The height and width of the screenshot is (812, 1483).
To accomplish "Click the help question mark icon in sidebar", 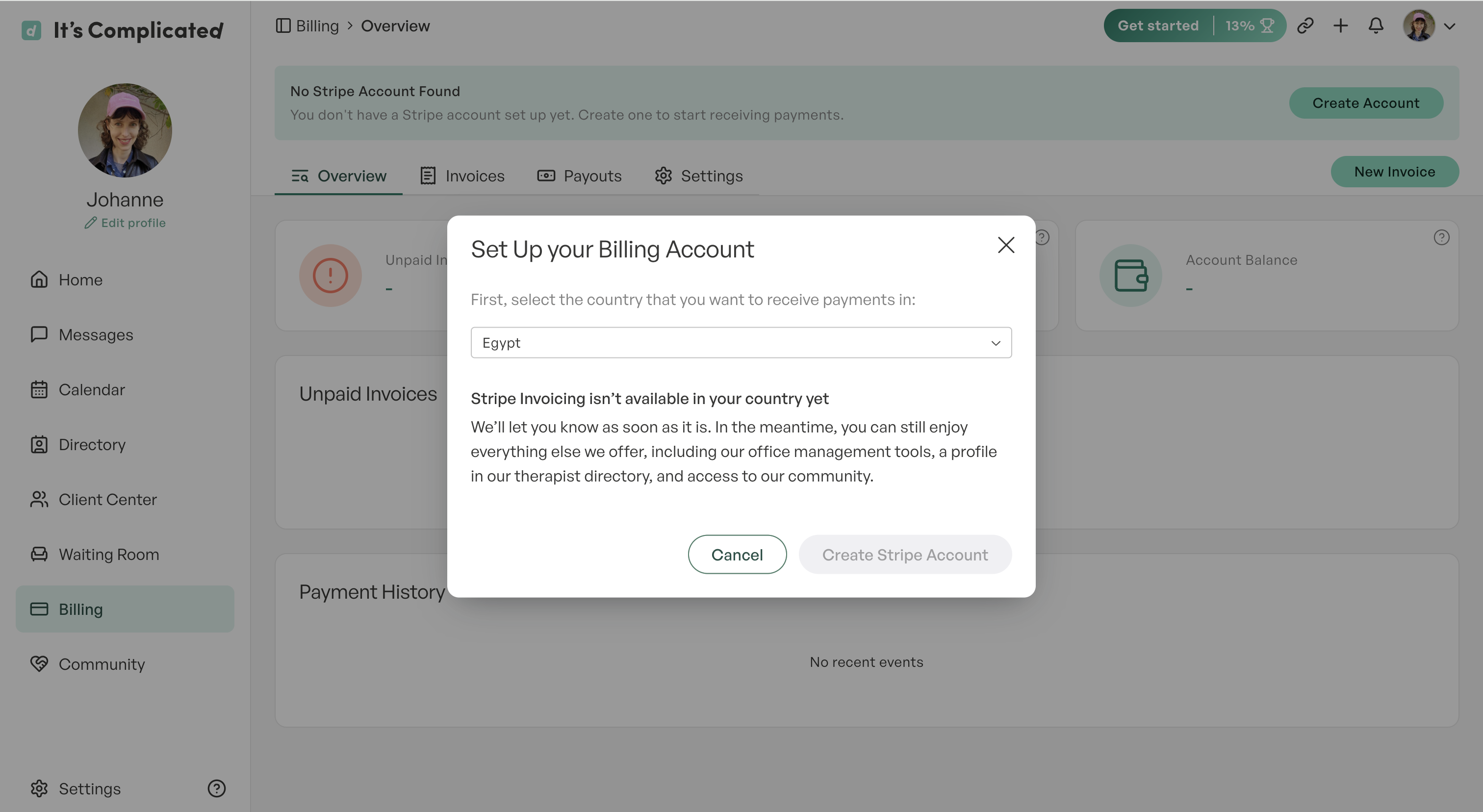I will [x=216, y=788].
